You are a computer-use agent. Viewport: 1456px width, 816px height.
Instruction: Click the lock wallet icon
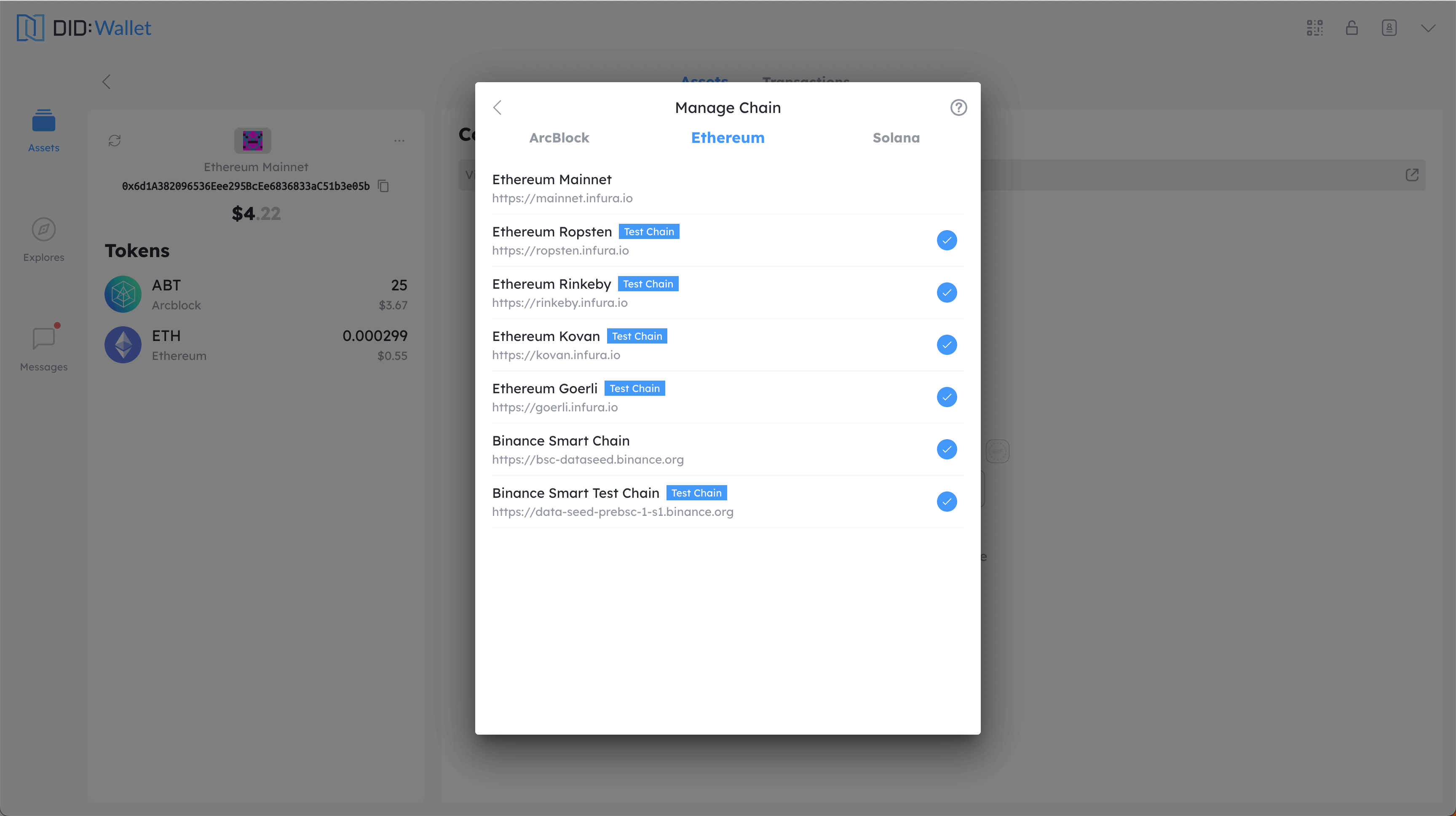[x=1352, y=28]
